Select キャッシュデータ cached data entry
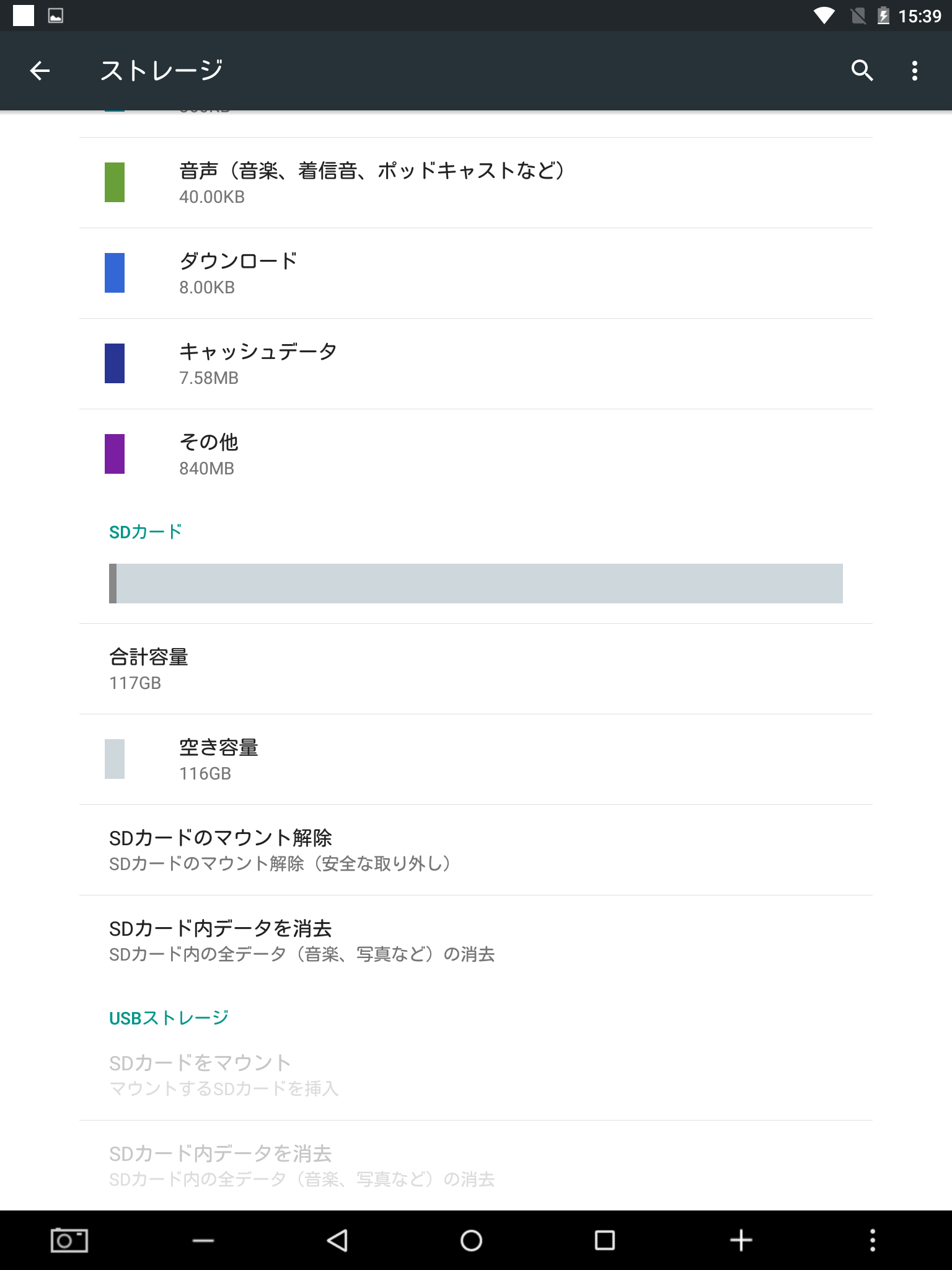Screen dimensions: 952x1270 [x=476, y=364]
